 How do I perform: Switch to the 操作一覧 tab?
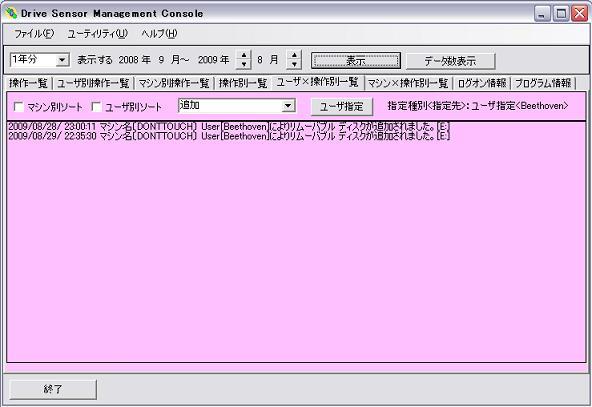[x=29, y=83]
